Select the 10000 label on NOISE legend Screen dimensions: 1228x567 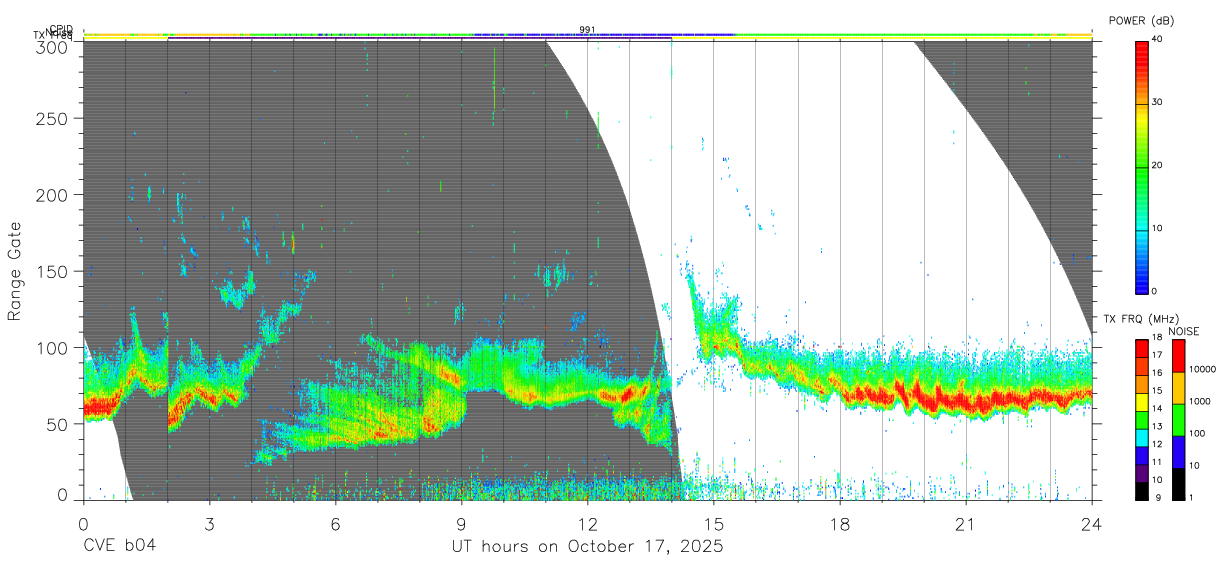pos(1202,369)
